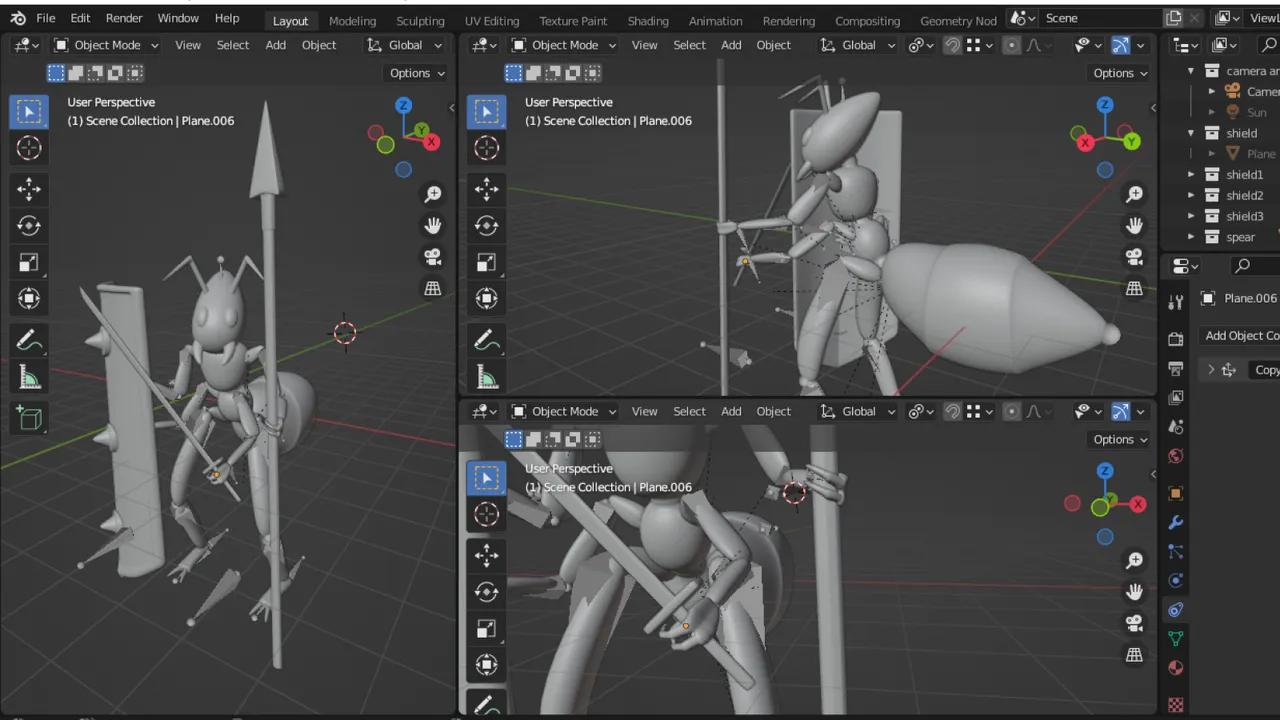Open the Object Data green triangle tab
Screen dimensions: 1280x720
point(1176,638)
